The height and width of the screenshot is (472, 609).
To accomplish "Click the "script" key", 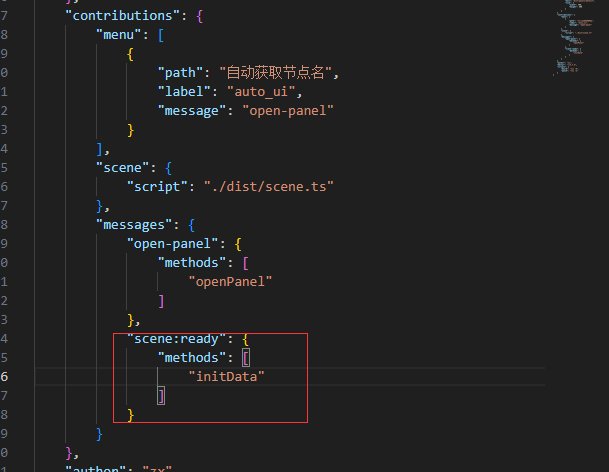I will coord(157,186).
